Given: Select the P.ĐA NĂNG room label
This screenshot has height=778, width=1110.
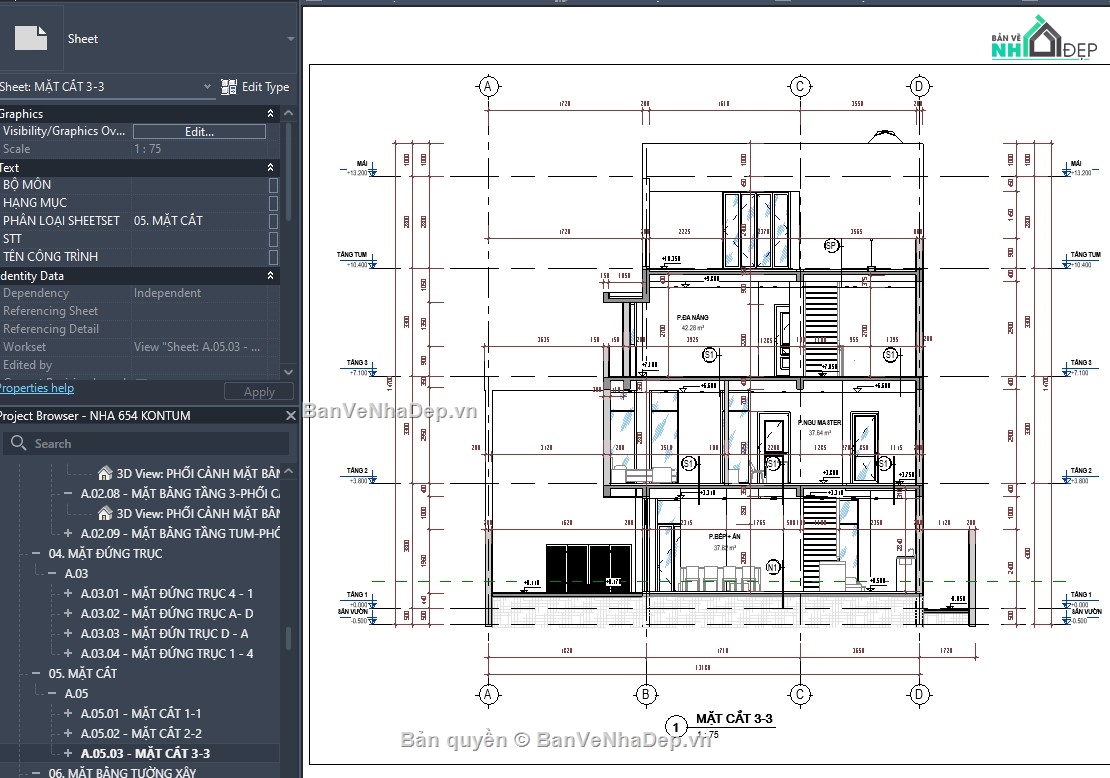Looking at the screenshot, I should pos(692,318).
